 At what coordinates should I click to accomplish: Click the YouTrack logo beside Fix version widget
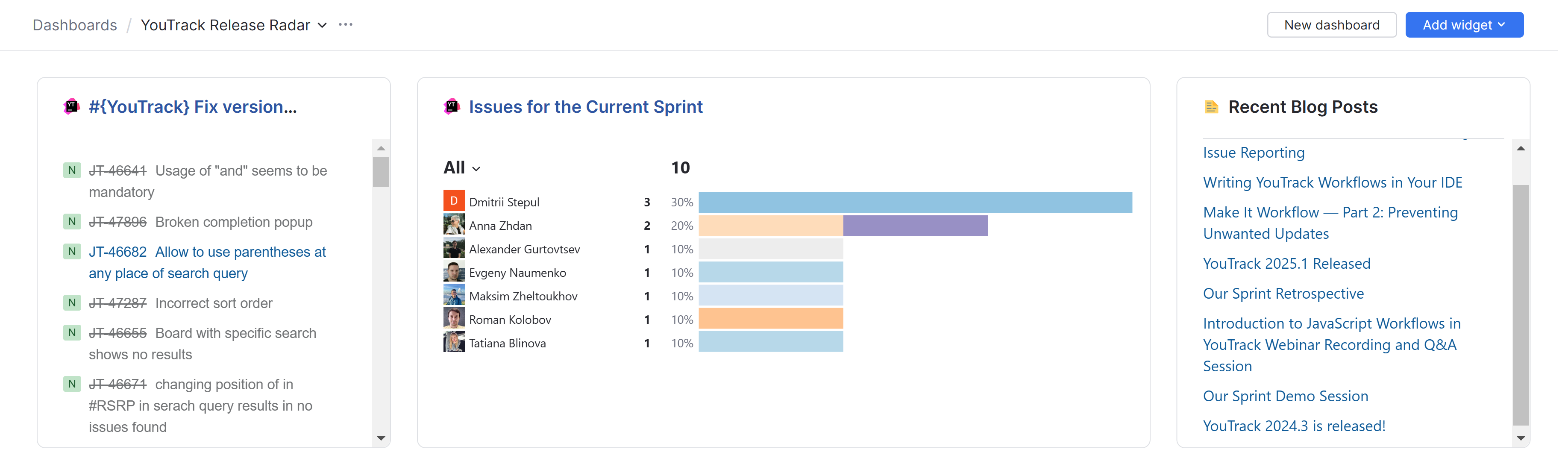tap(72, 107)
